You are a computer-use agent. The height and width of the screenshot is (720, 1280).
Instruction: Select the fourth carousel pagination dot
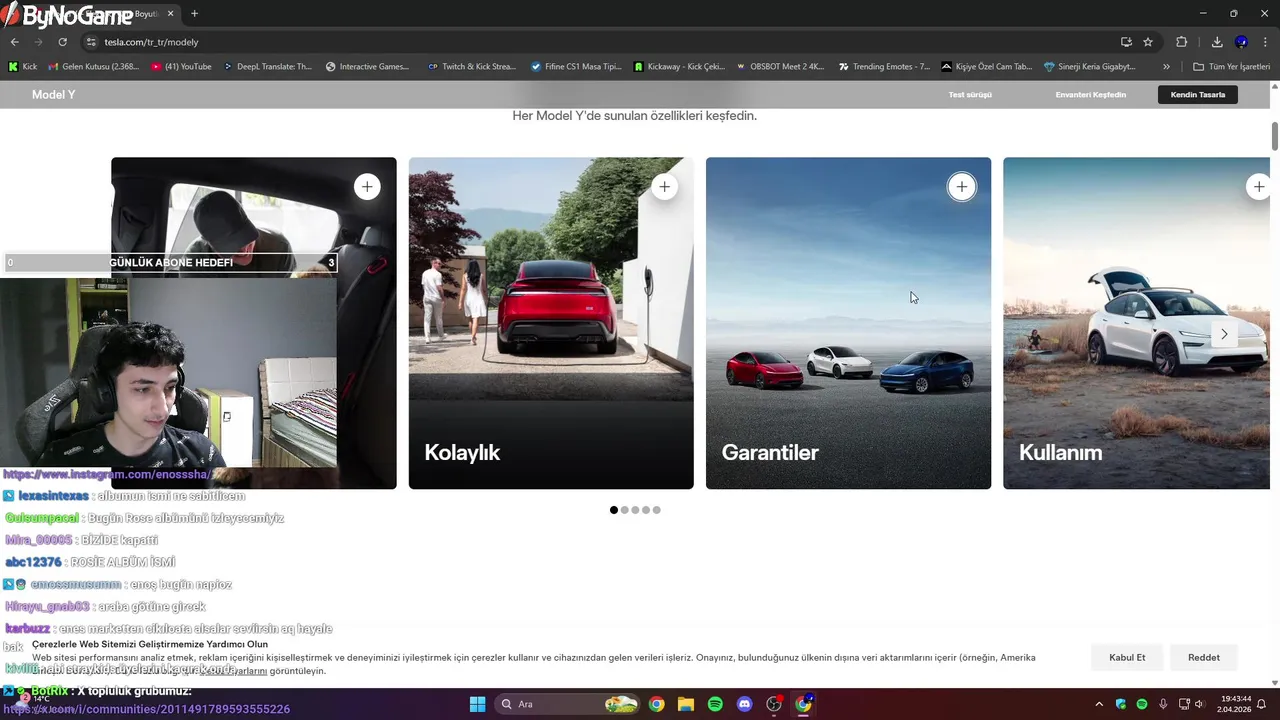tap(646, 510)
